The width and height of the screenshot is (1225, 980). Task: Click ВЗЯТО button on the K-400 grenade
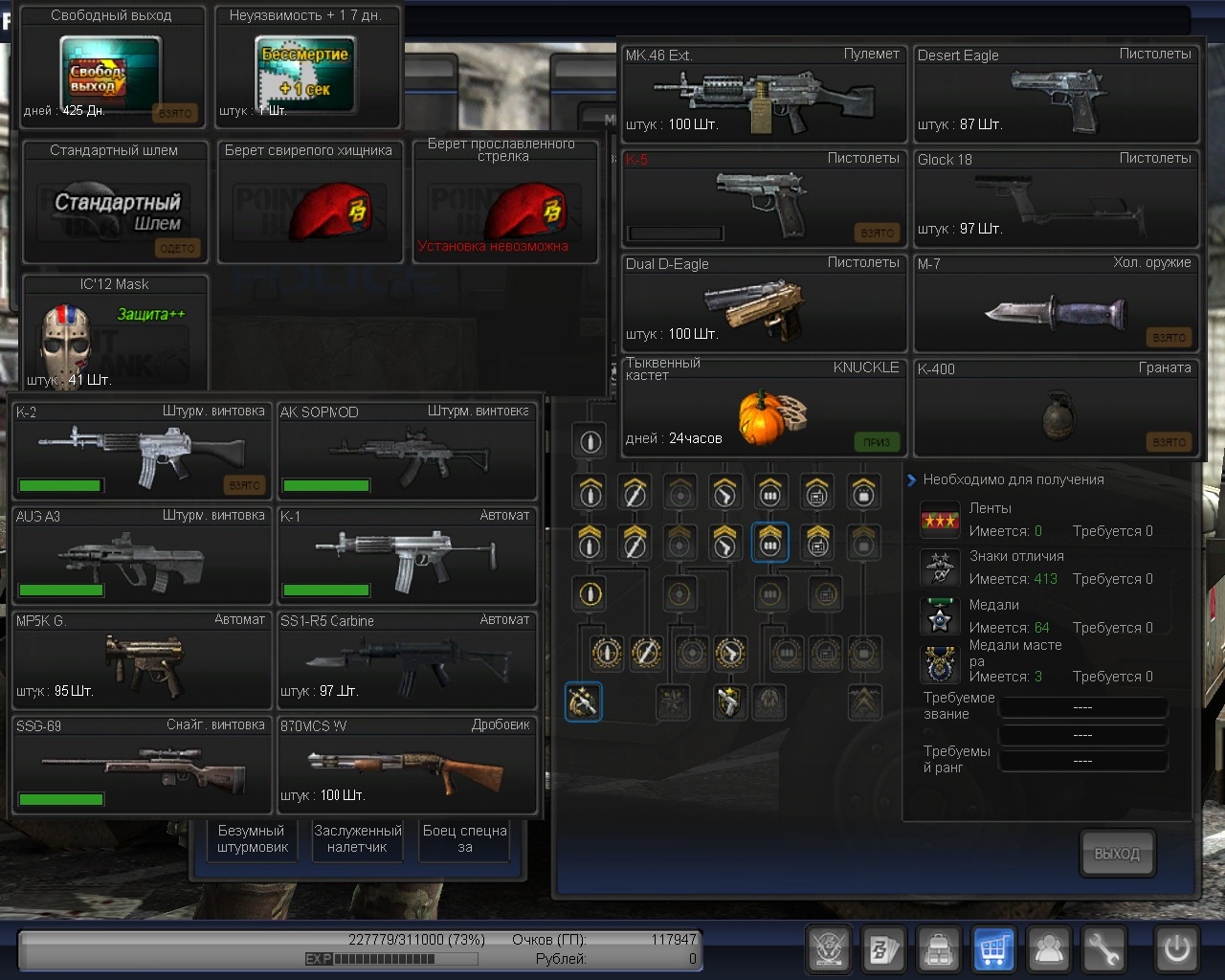[x=1169, y=442]
